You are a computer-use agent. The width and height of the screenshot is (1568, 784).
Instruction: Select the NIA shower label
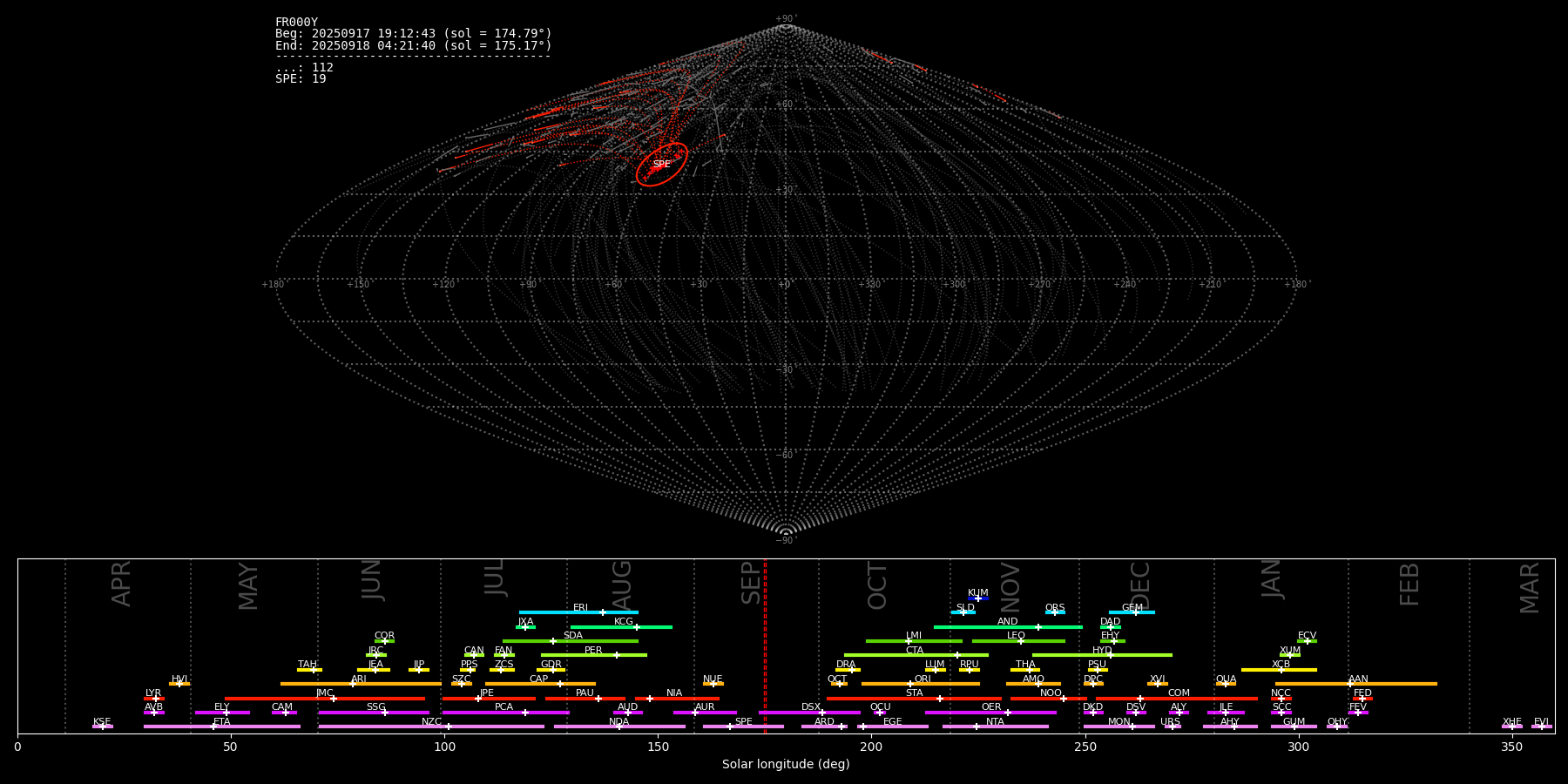674,693
